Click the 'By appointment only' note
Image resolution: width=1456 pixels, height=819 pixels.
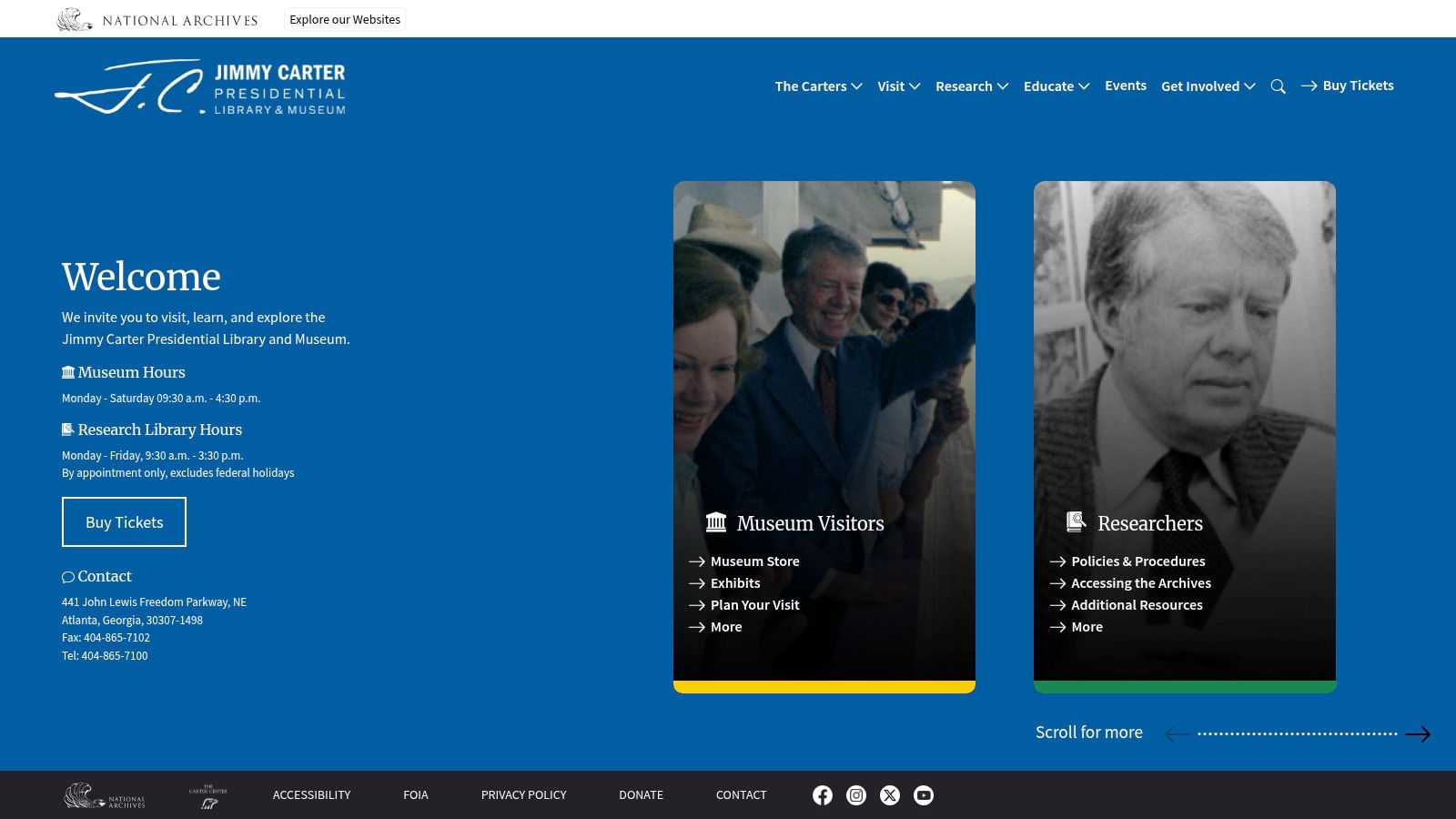click(178, 473)
